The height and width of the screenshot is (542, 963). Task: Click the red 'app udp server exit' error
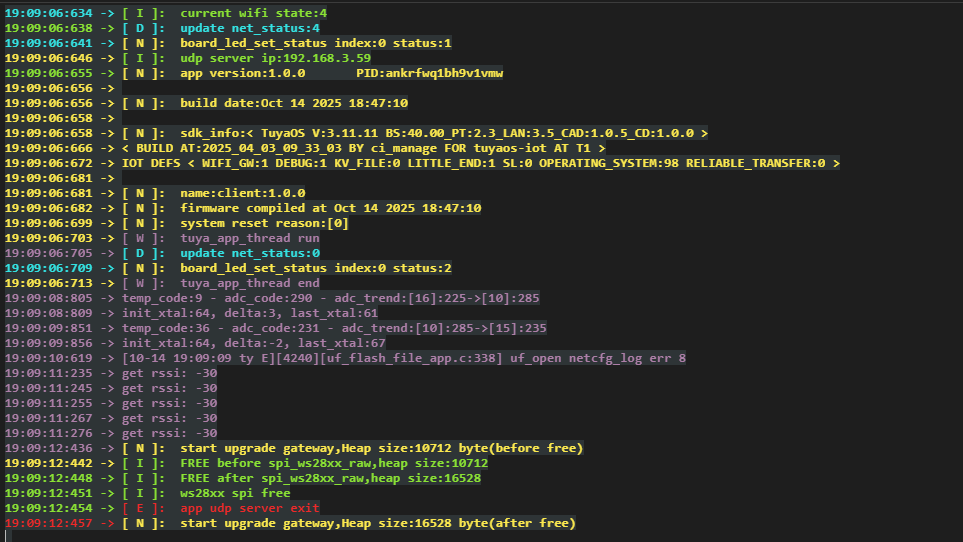pos(249,508)
